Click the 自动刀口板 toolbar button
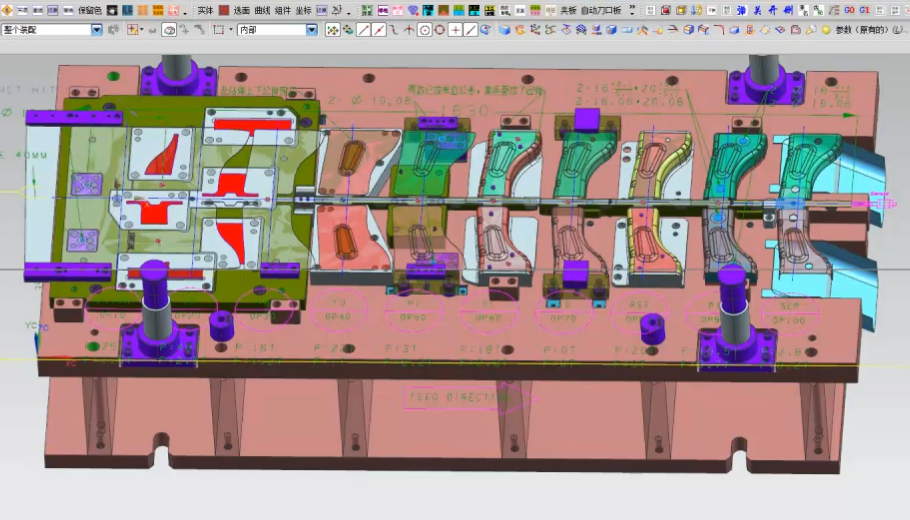 coord(601,10)
